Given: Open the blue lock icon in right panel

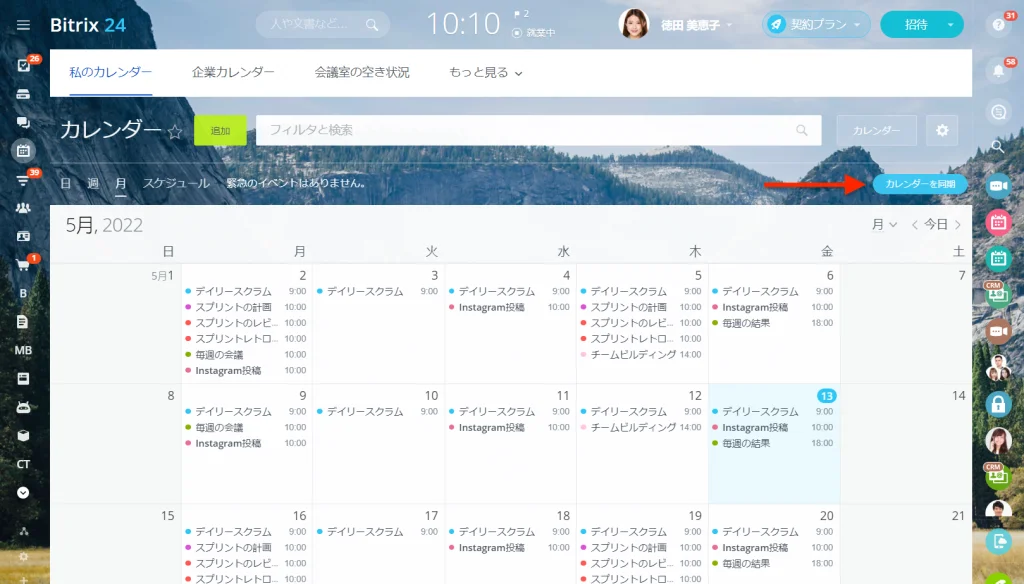Looking at the screenshot, I should point(998,404).
